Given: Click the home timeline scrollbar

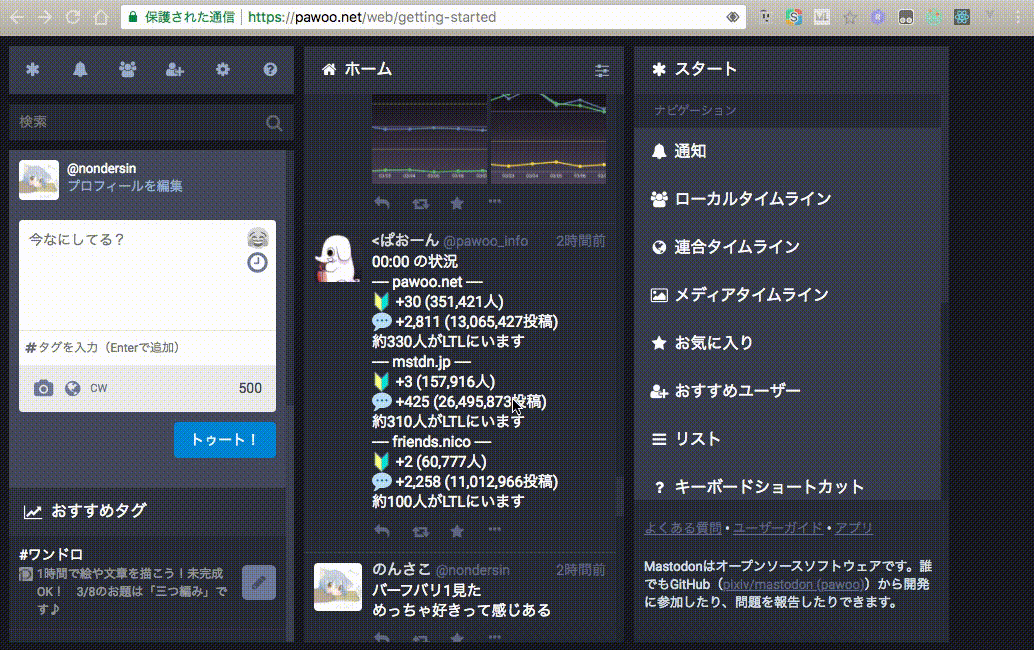Looking at the screenshot, I should tap(619, 496).
